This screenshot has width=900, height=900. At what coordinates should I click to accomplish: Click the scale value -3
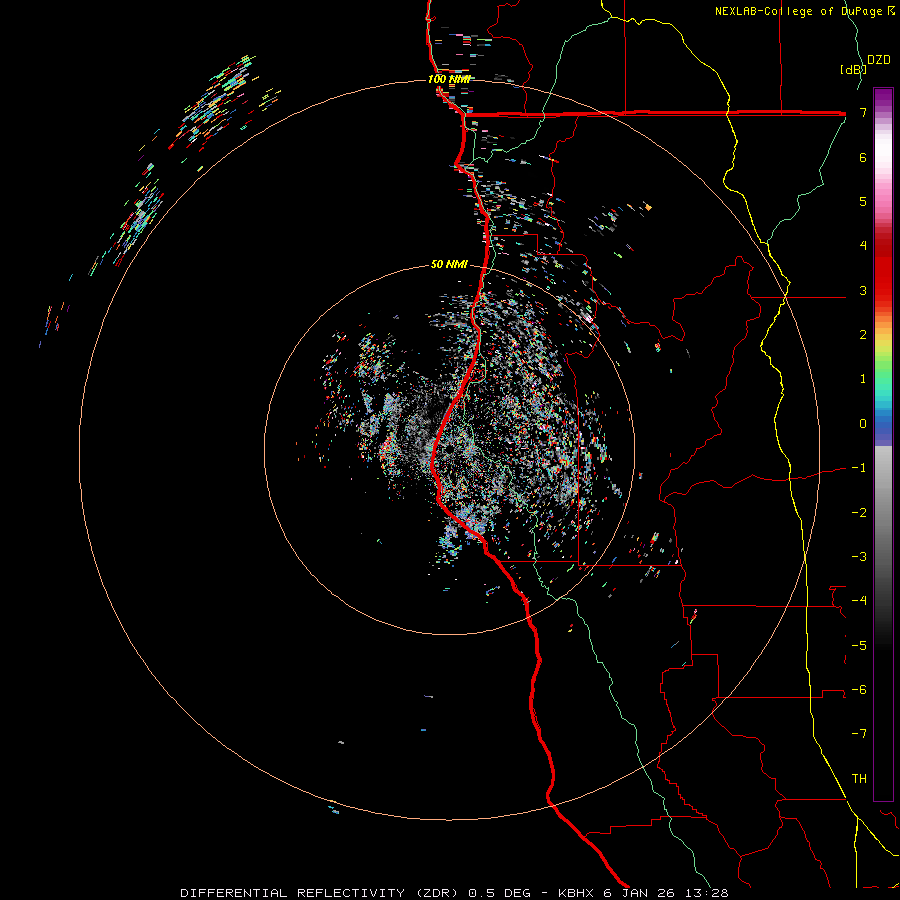pyautogui.click(x=859, y=557)
